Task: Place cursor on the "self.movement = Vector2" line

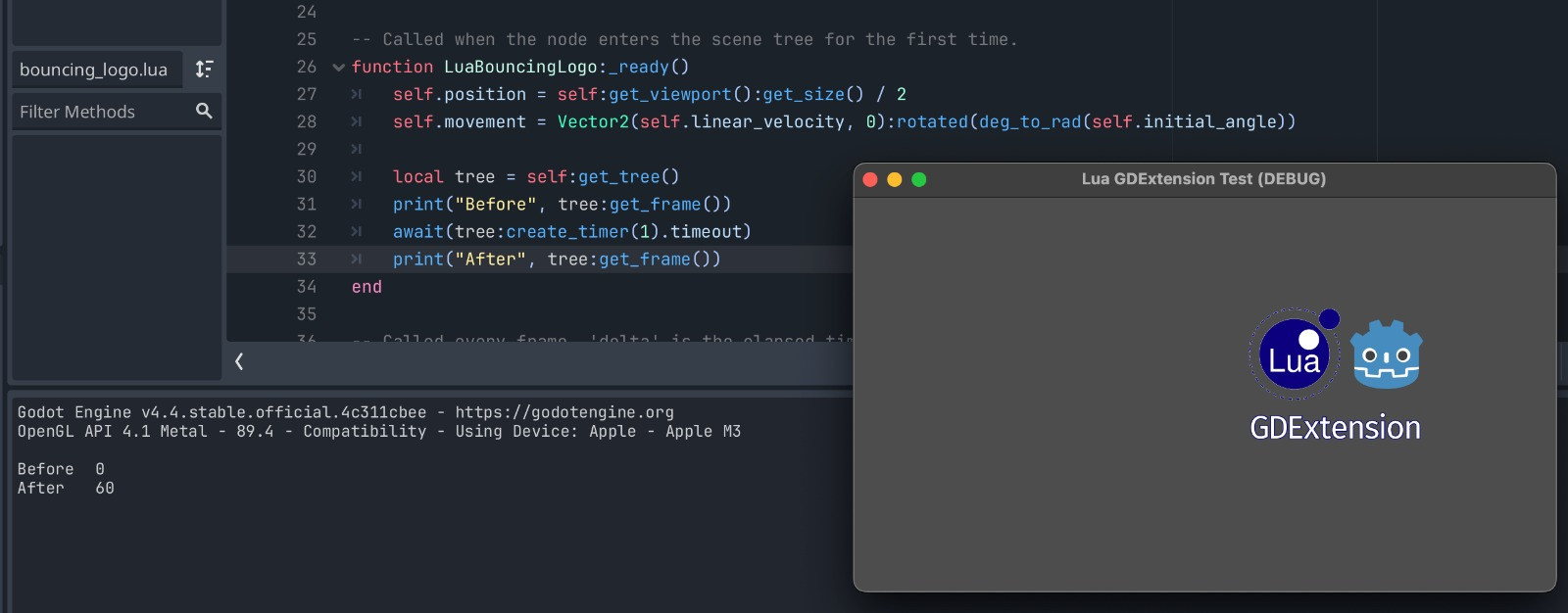Action: (844, 122)
